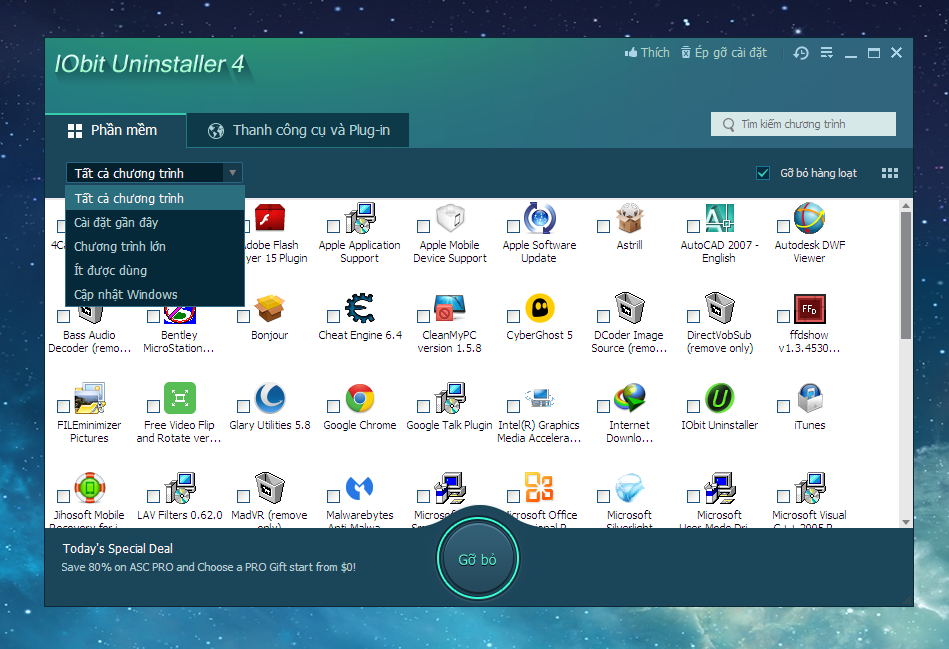Select the Autodesk DWF Viewer icon
Image resolution: width=949 pixels, height=649 pixels.
(x=810, y=218)
